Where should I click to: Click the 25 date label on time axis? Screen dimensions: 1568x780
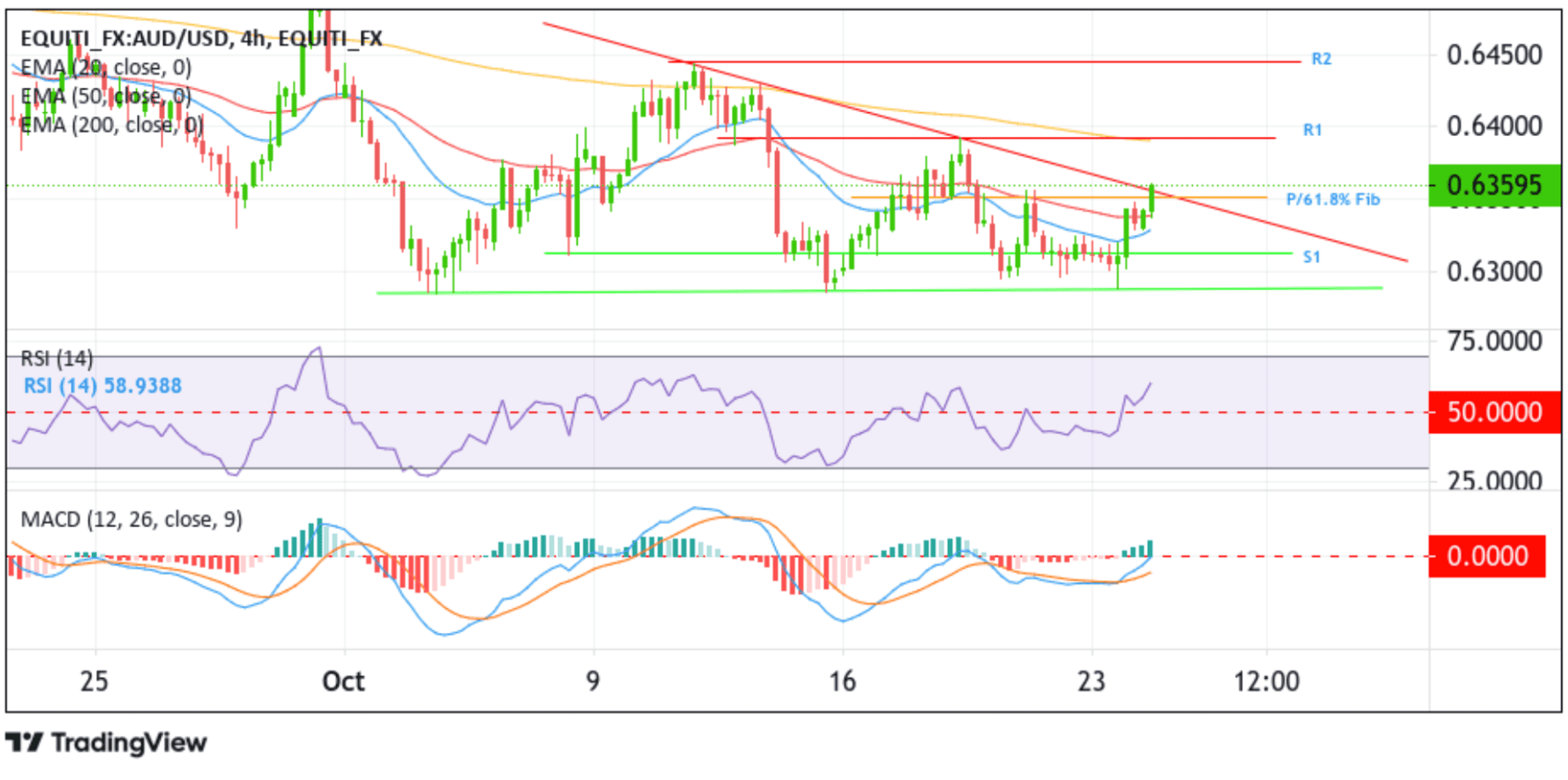click(x=94, y=681)
